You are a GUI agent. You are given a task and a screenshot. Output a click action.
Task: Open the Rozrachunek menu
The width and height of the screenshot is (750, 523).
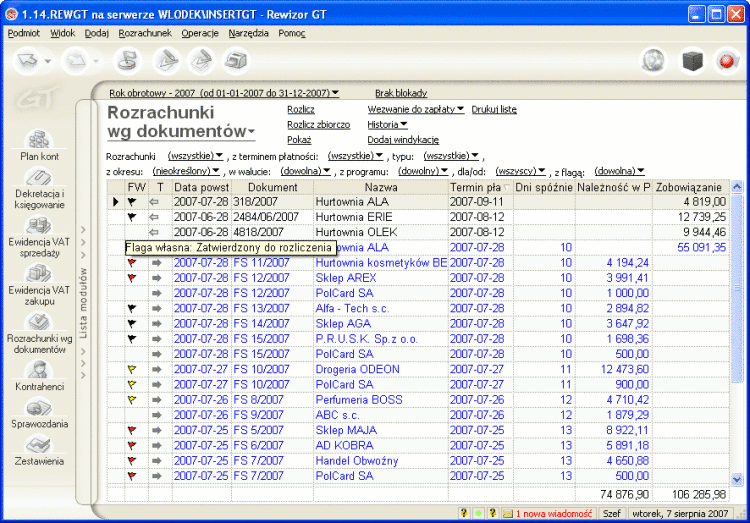pos(145,33)
